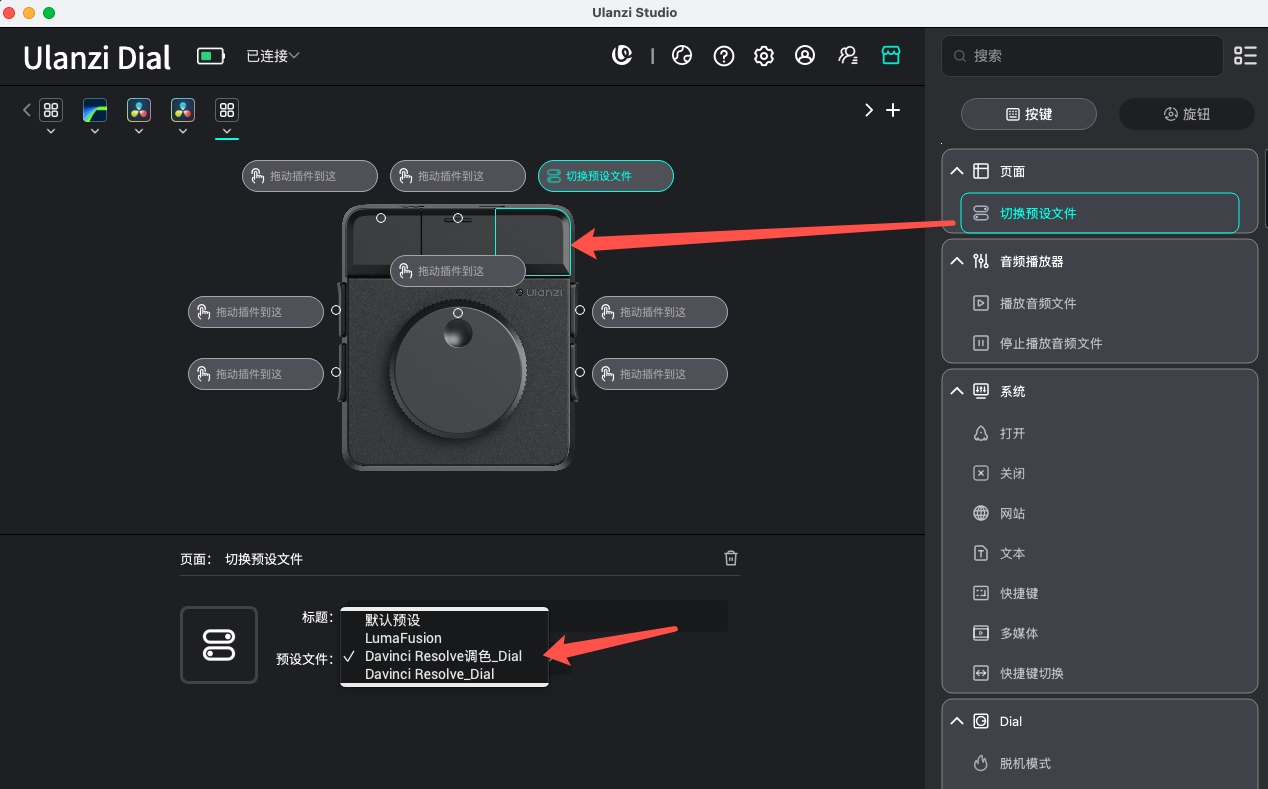
Task: Click the dial gauge icon in header
Action: pyautogui.click(x=682, y=56)
